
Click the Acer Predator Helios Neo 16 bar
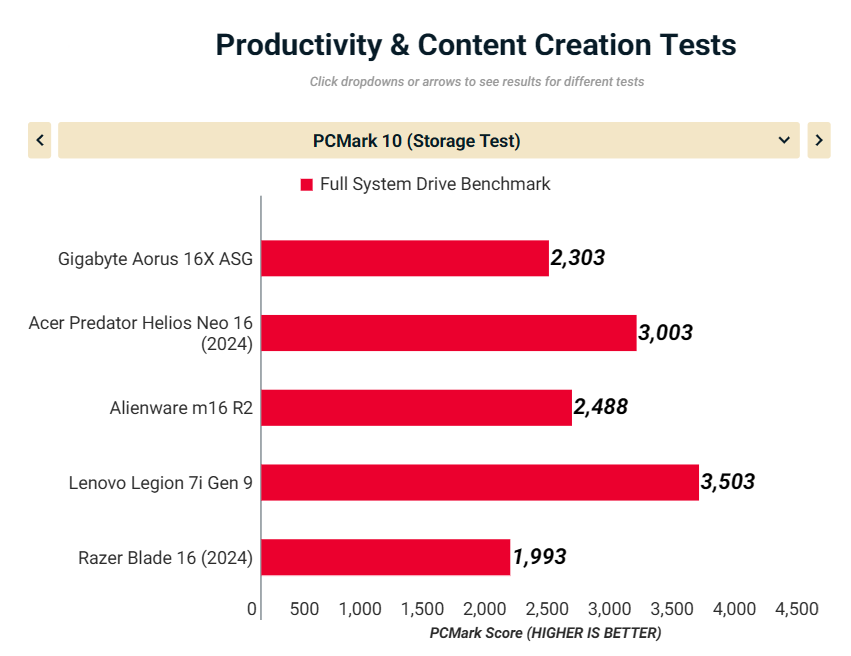[449, 333]
